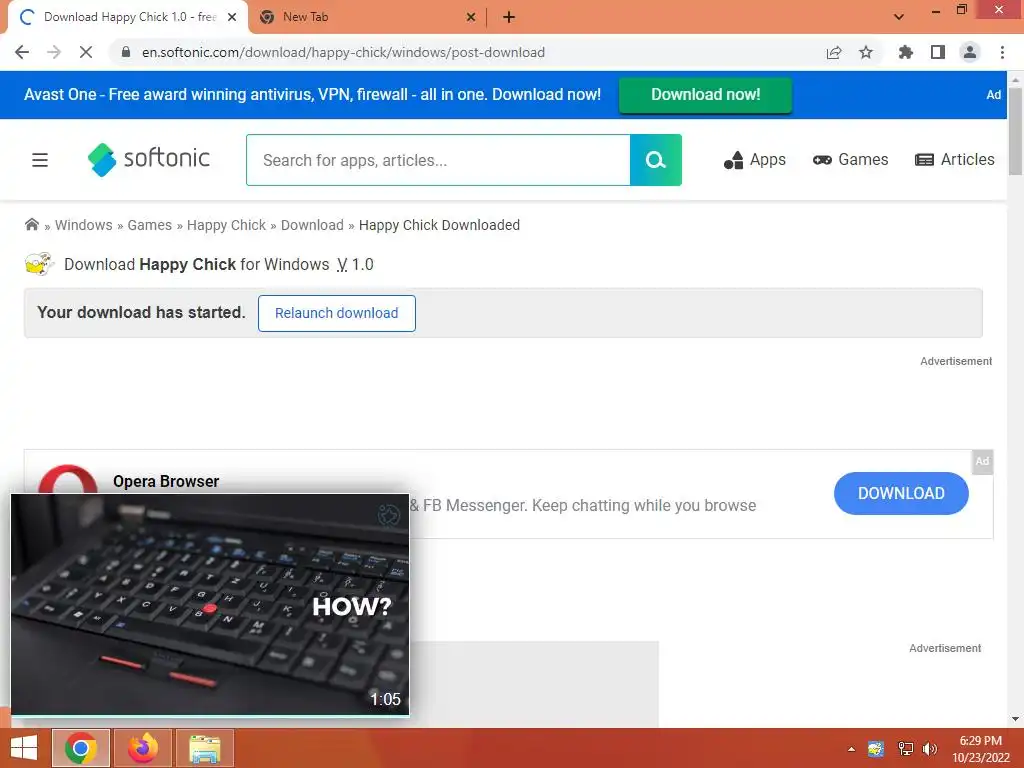This screenshot has height=768, width=1024.
Task: Click the lock icon in address bar
Action: coord(126,52)
